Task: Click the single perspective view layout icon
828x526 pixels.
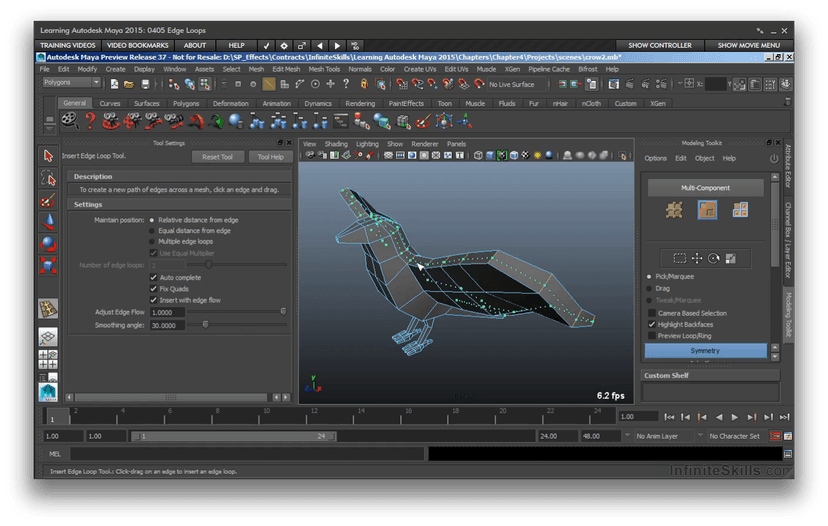Action: click(48, 337)
